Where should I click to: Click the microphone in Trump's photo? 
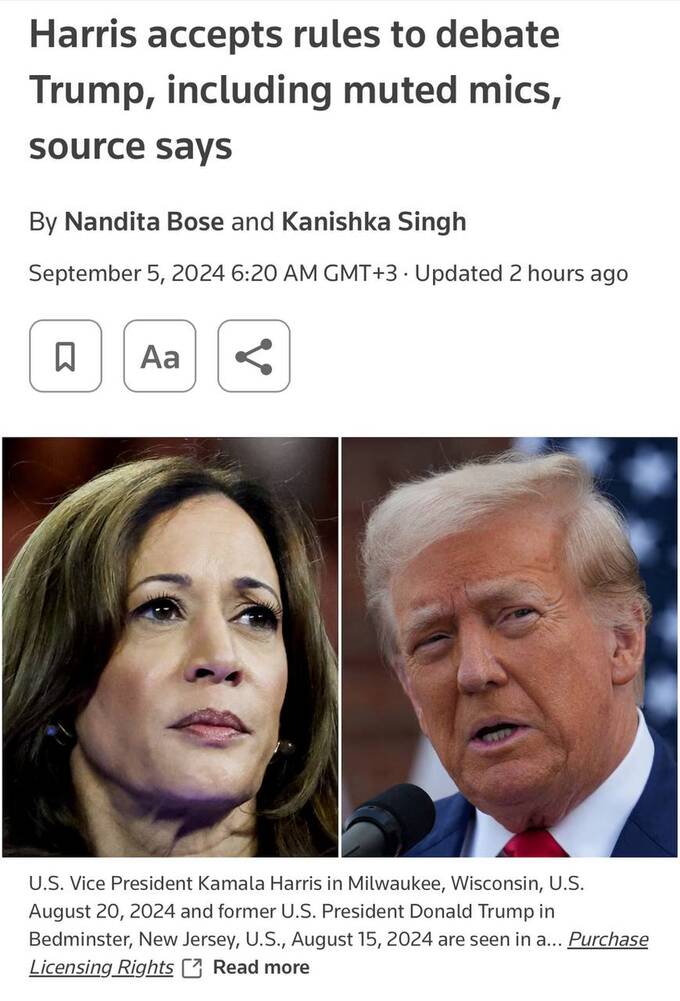click(390, 819)
